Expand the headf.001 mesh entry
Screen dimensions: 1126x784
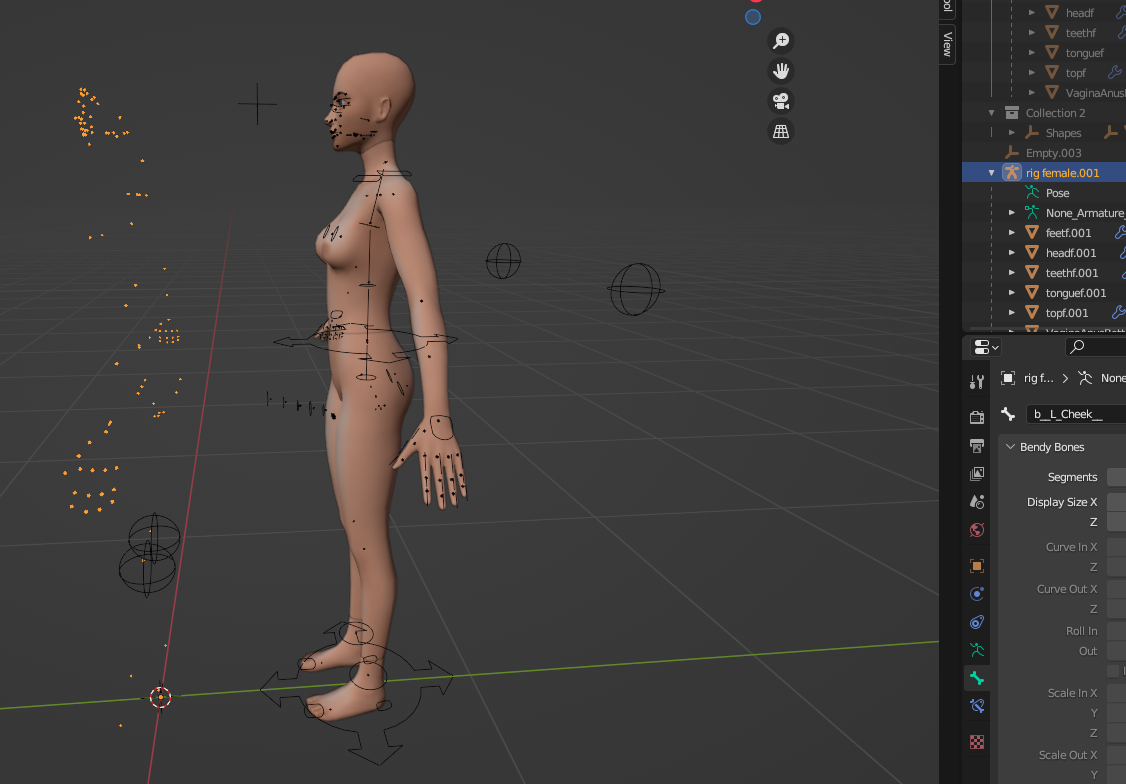1012,253
